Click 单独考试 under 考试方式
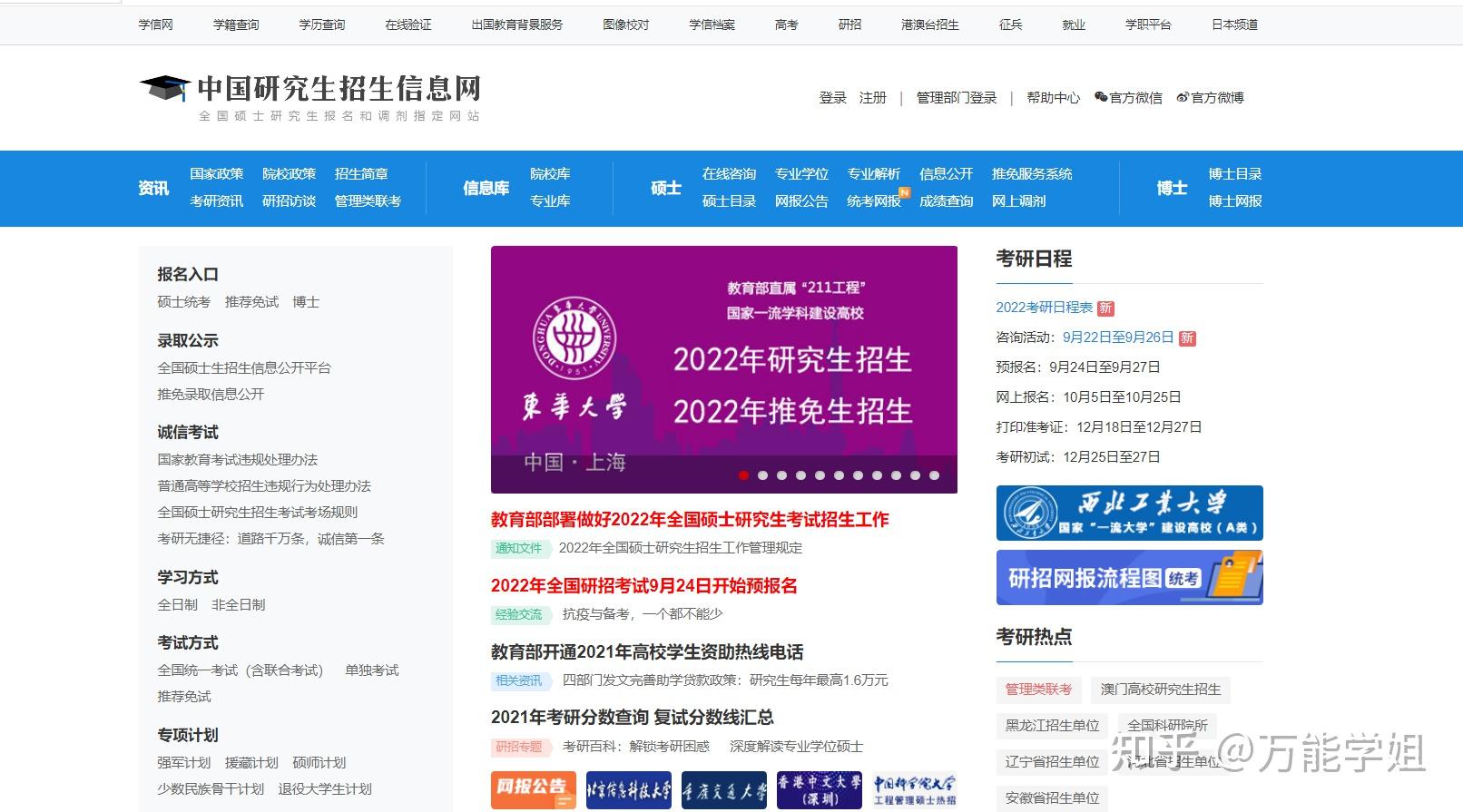The image size is (1463, 812). (372, 670)
